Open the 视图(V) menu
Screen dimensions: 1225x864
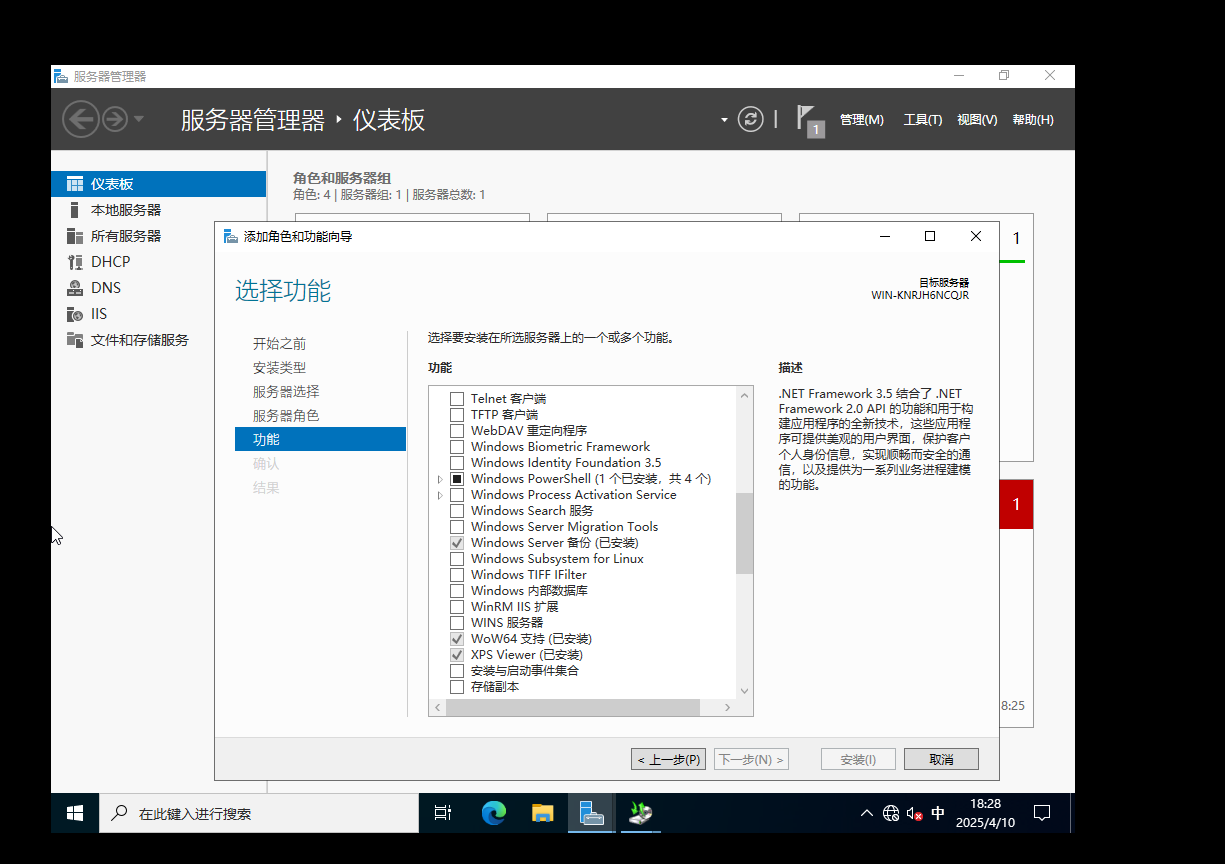click(x=977, y=120)
